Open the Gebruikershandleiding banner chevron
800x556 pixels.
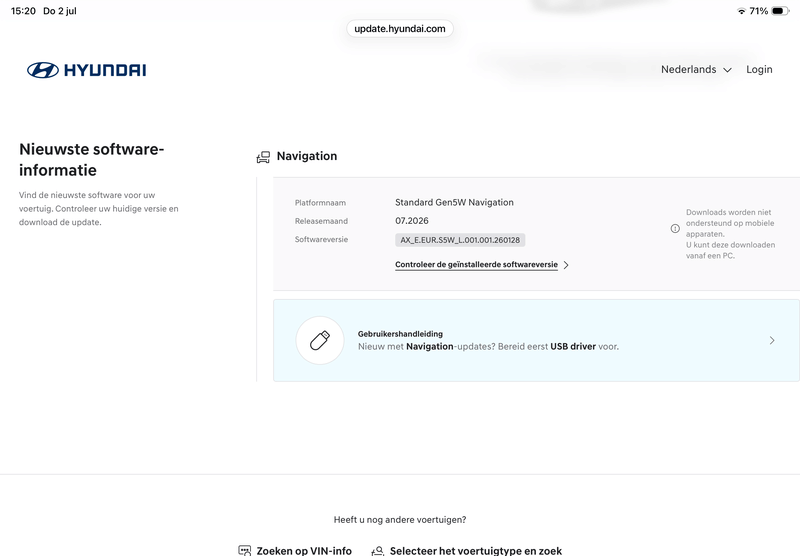click(772, 340)
